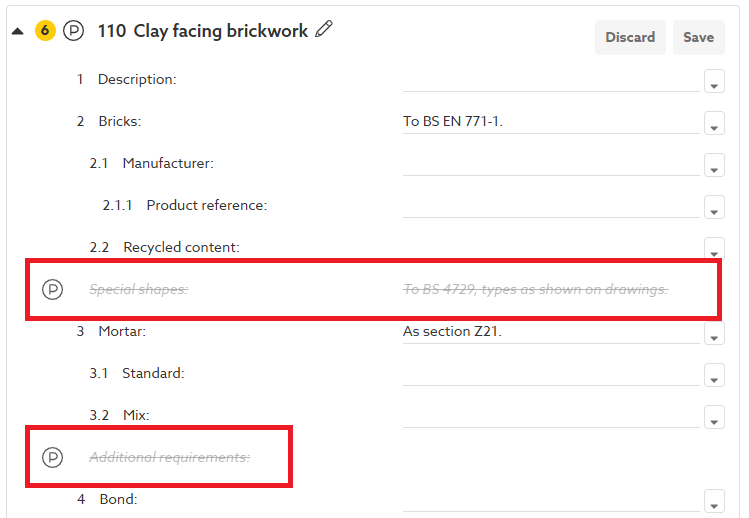Open the Product reference dropdown arrow

714,210
